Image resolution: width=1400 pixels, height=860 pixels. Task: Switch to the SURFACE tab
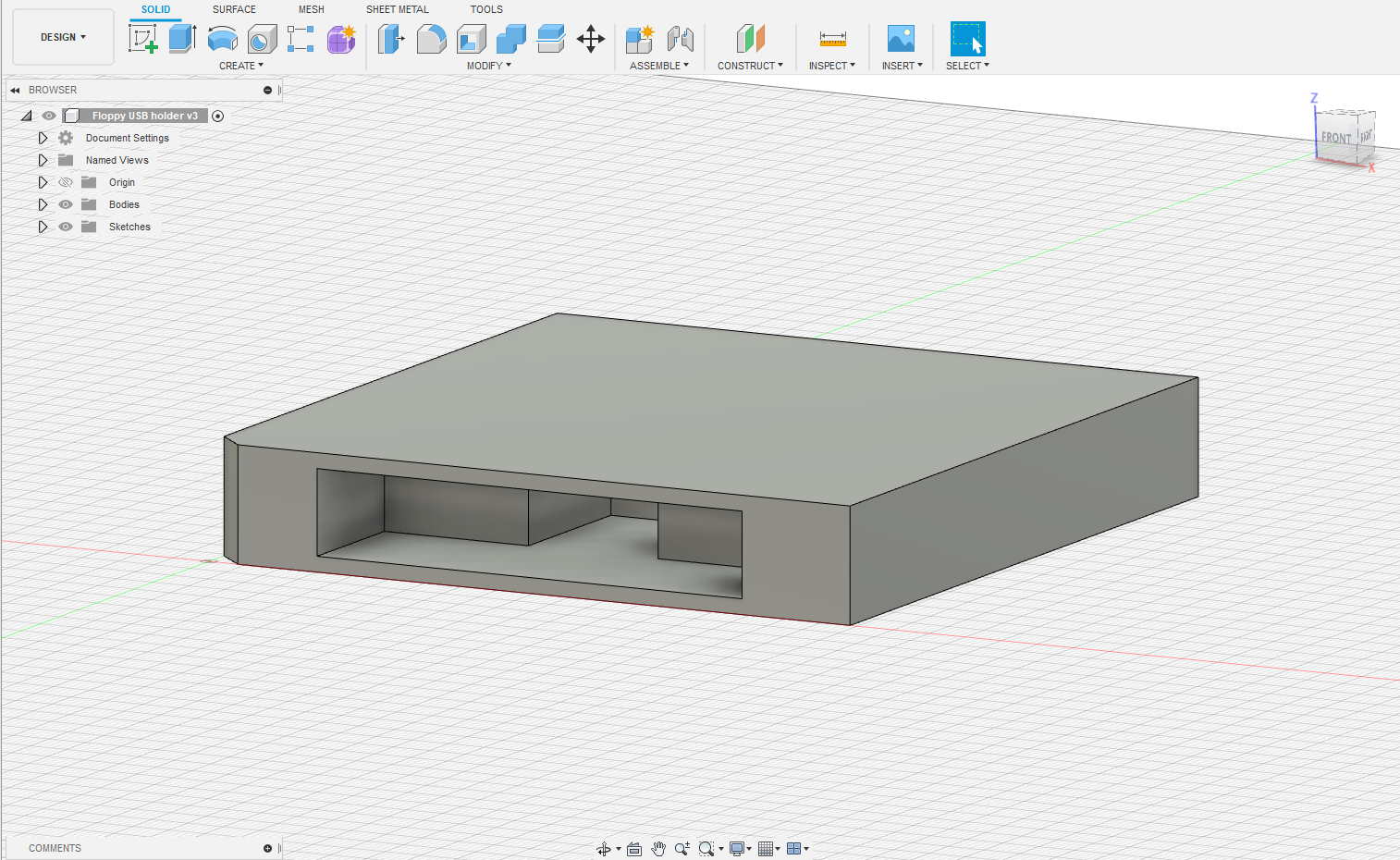pos(234,9)
